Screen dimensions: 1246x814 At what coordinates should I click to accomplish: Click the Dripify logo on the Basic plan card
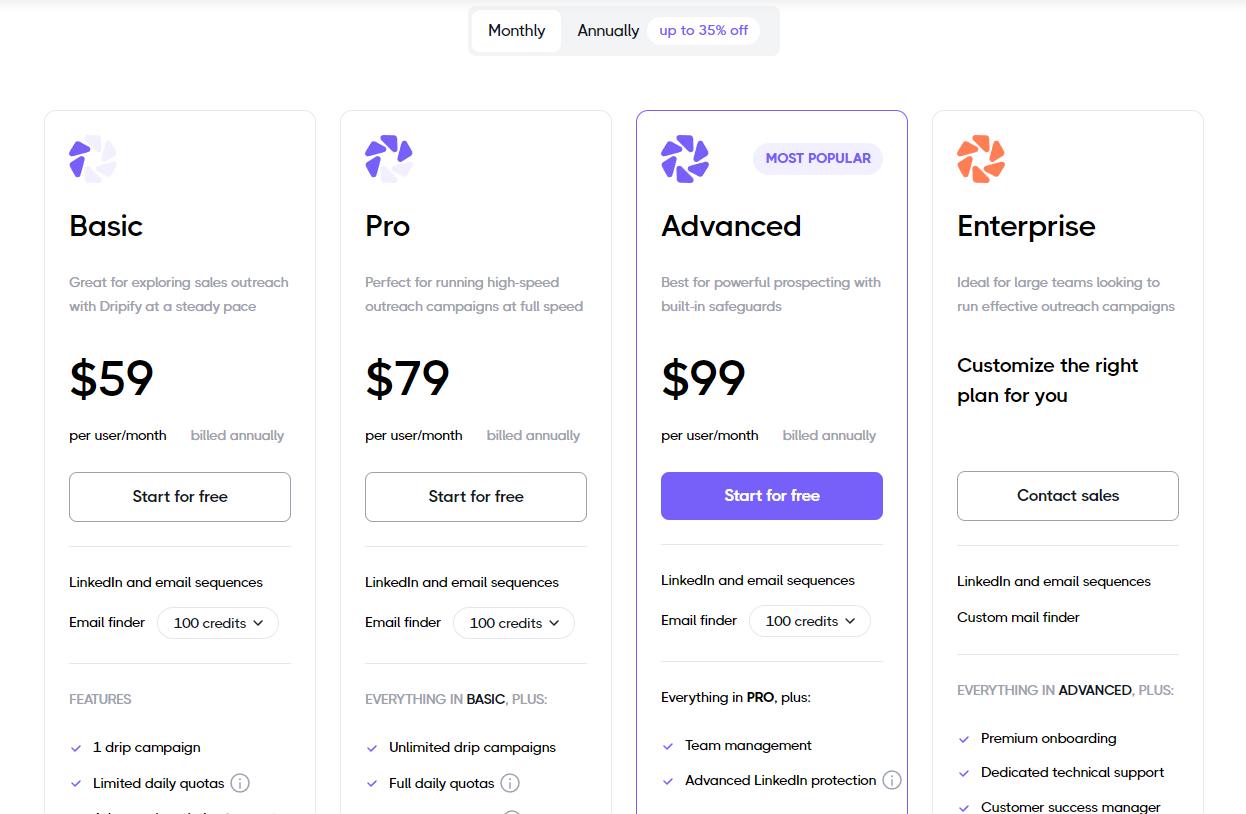pyautogui.click(x=92, y=158)
